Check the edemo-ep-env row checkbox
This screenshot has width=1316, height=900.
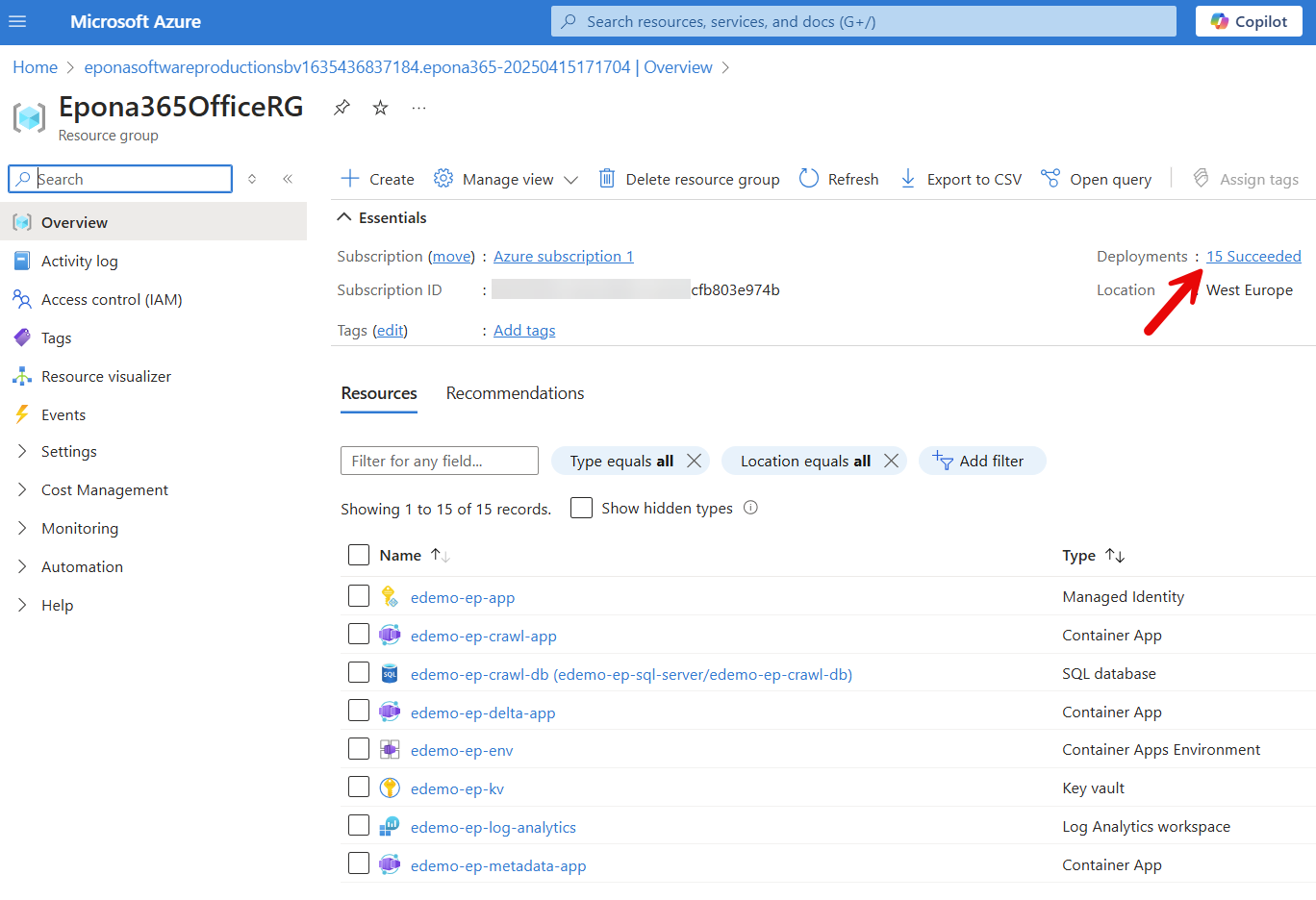(359, 749)
